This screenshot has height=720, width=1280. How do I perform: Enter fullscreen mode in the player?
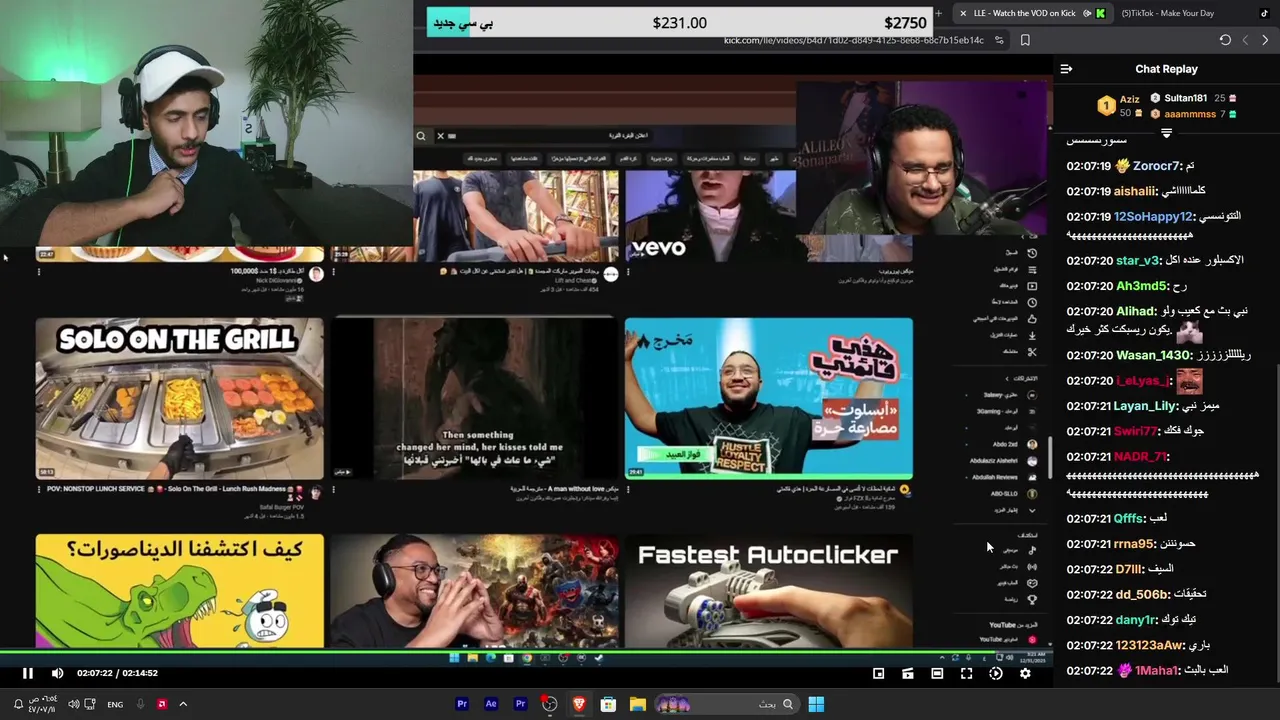pos(966,673)
